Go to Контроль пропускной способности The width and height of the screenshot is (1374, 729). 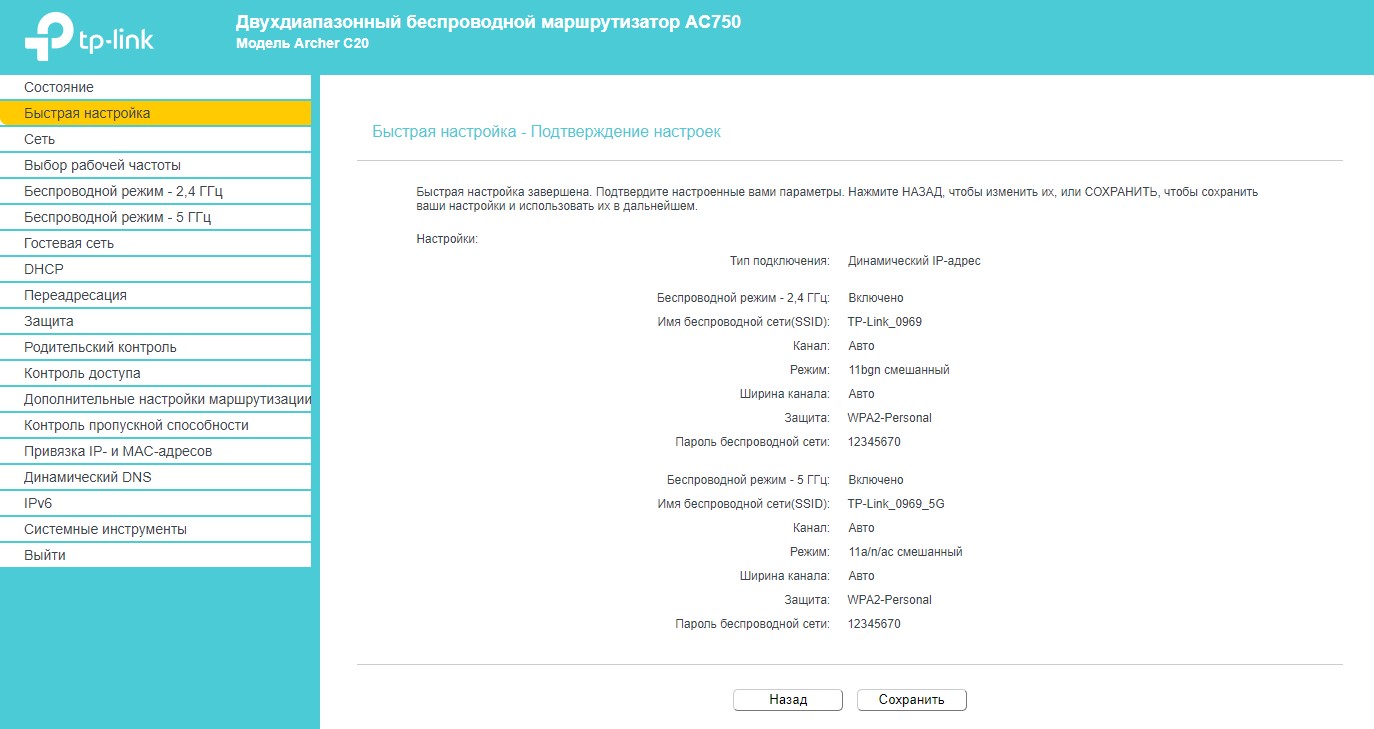(155, 425)
